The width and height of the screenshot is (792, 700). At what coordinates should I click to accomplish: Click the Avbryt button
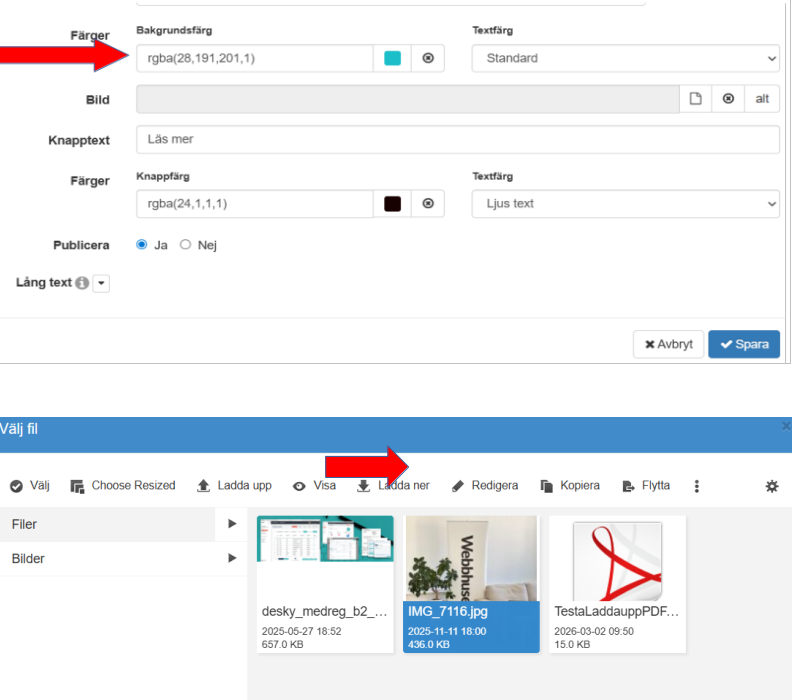(x=668, y=344)
